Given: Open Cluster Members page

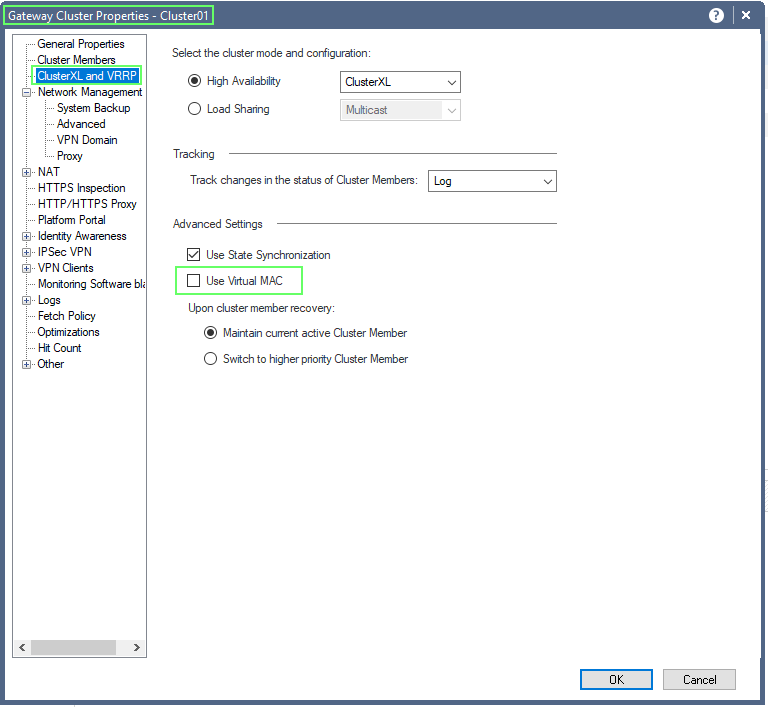Looking at the screenshot, I should point(76,60).
